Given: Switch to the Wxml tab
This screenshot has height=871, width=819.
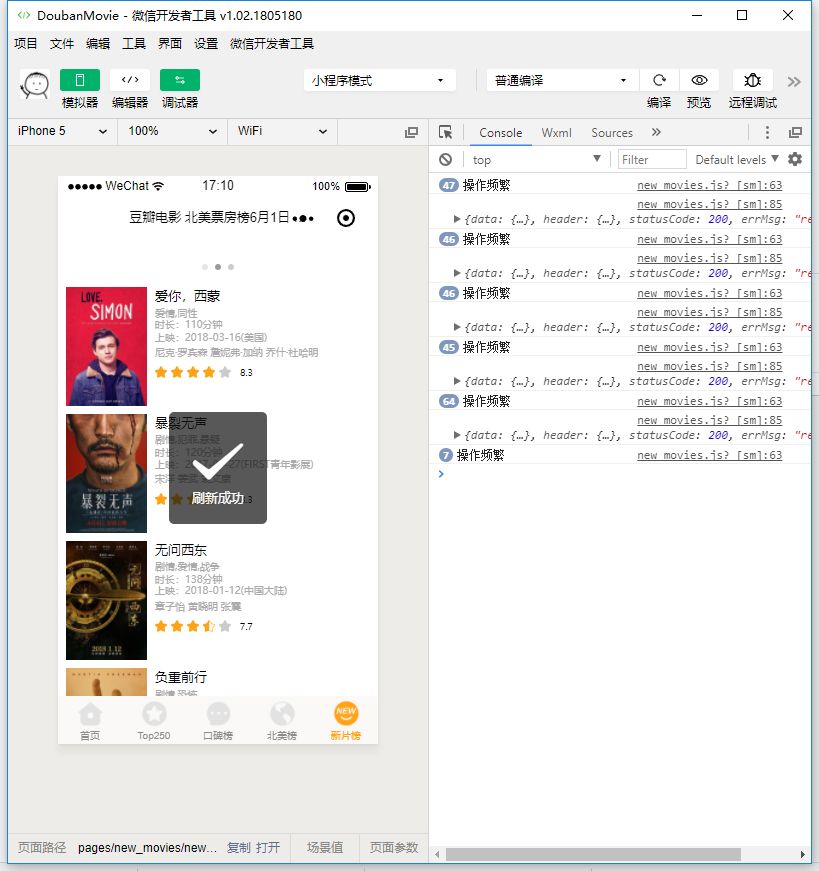Looking at the screenshot, I should pos(556,133).
